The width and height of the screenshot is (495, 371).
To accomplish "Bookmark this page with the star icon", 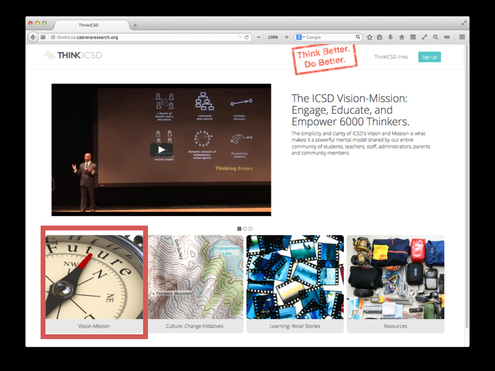I will pyautogui.click(x=369, y=37).
